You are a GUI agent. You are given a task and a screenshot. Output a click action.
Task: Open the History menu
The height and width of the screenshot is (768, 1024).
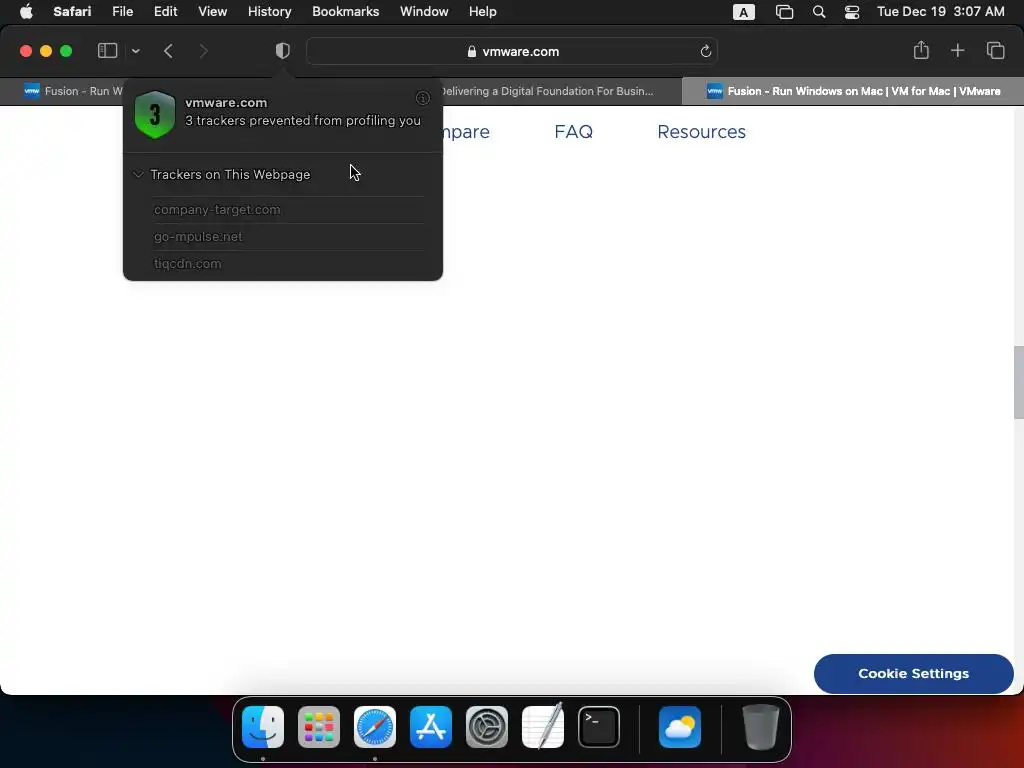point(269,12)
